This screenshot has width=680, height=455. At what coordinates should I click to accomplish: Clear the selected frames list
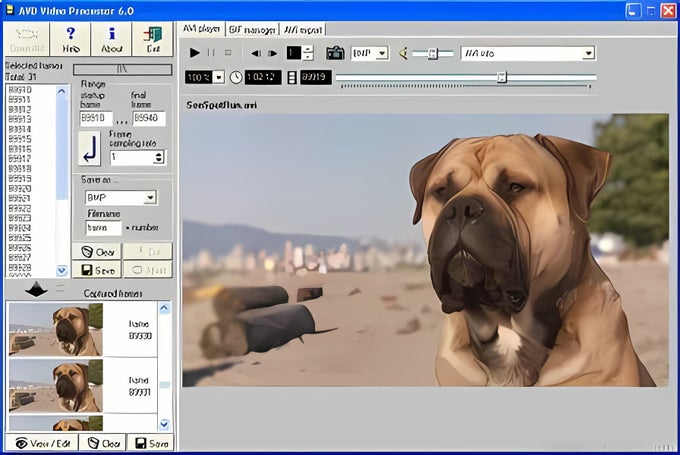[x=97, y=252]
